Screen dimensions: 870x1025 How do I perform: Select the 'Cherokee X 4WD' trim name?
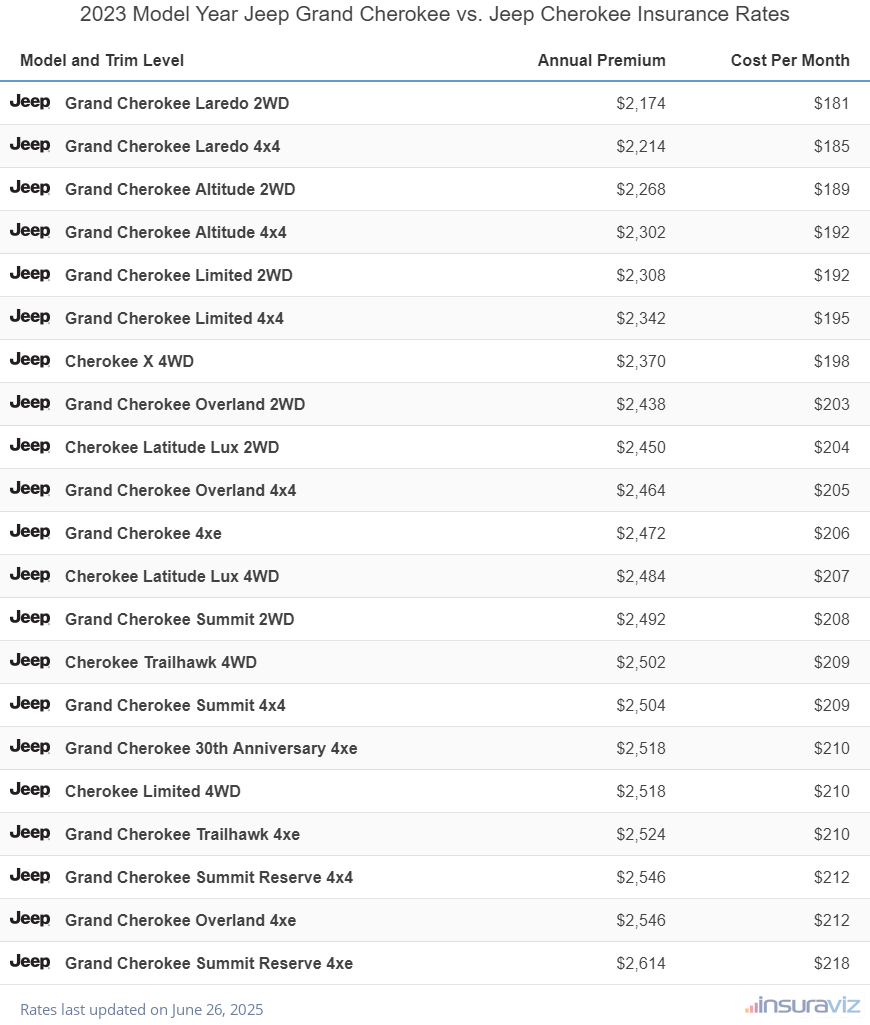(129, 361)
